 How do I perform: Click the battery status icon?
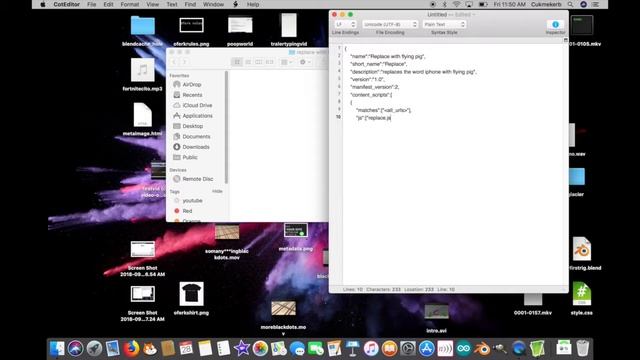click(x=483, y=4)
